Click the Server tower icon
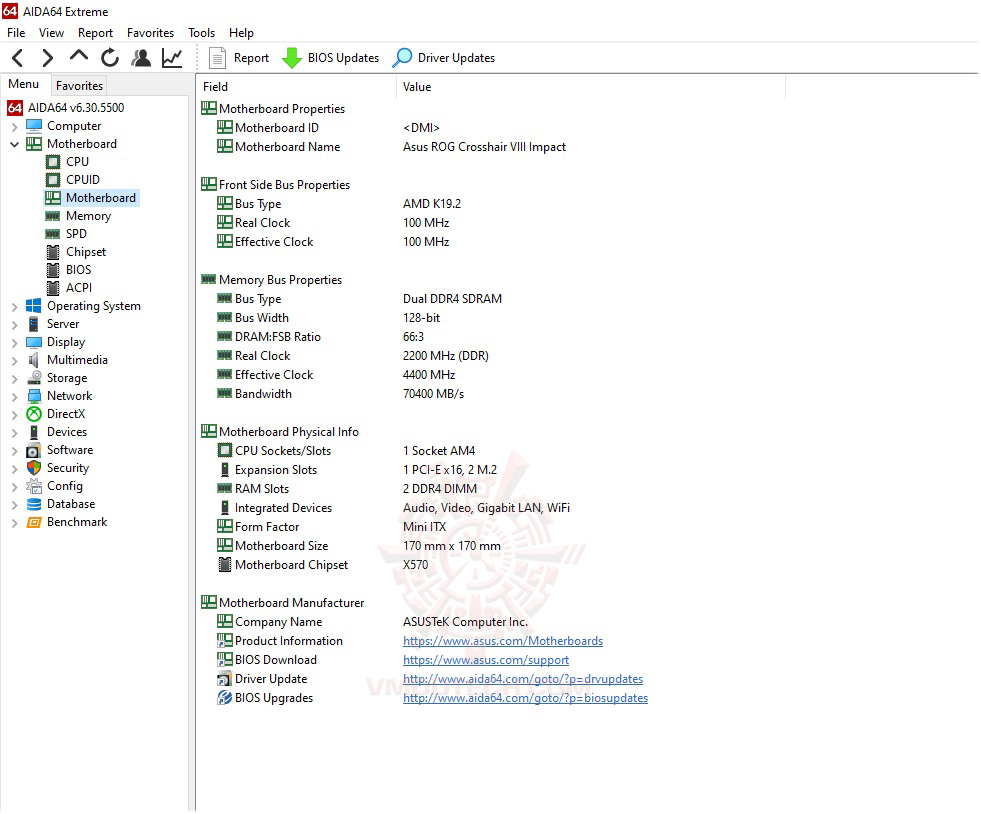Viewport: 981px width, 814px height. 34,324
